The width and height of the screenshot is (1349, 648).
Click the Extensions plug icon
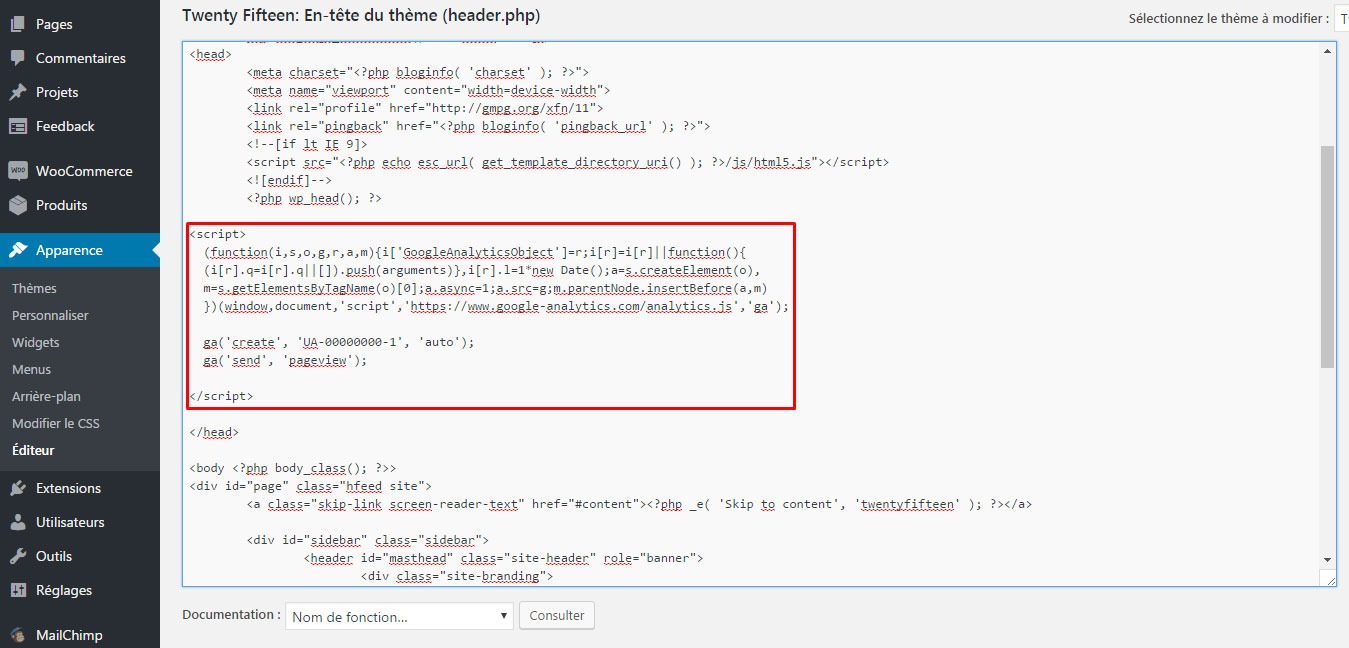18,488
